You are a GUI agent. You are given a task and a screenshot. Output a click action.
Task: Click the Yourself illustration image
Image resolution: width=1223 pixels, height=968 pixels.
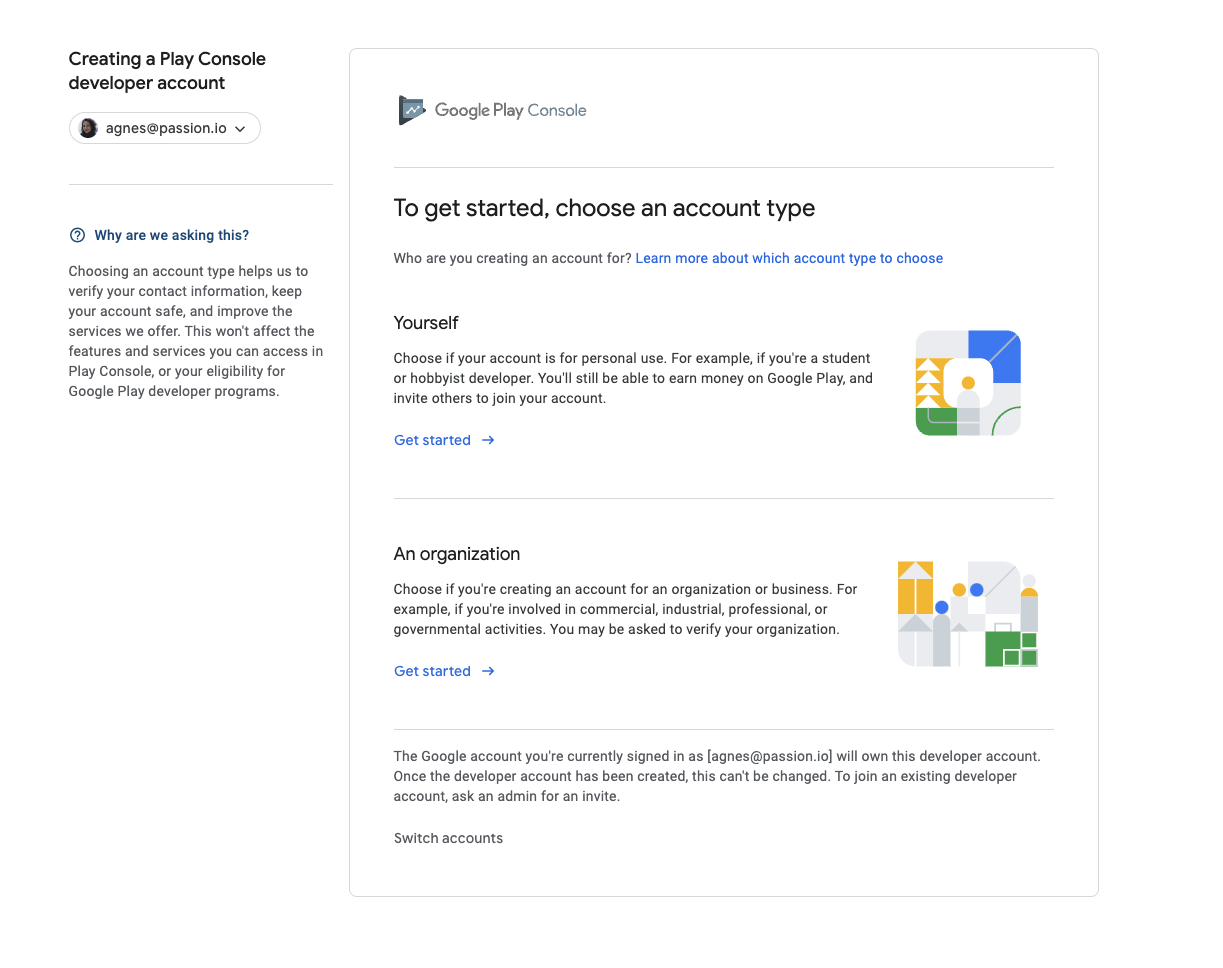pos(968,383)
